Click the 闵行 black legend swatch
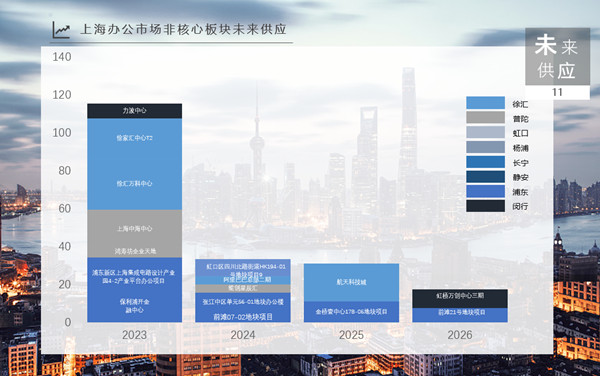600x376 pixels. point(485,206)
